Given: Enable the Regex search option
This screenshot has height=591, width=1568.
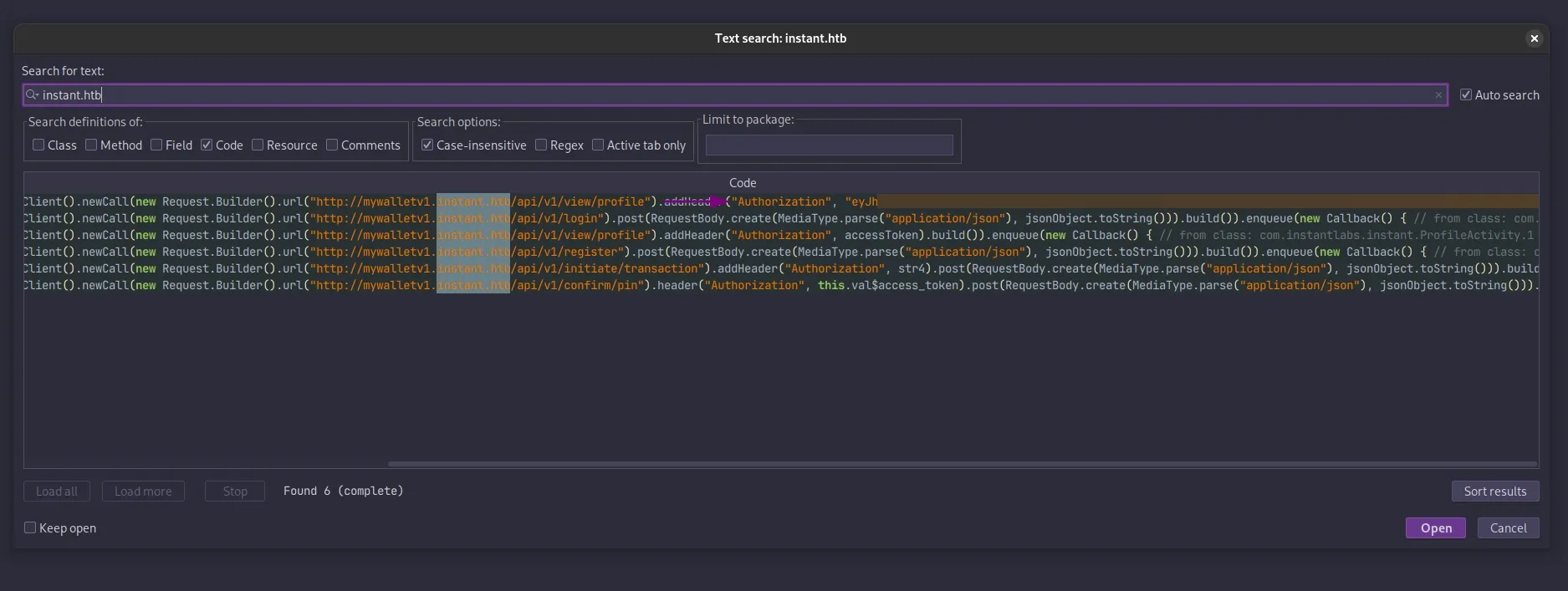Looking at the screenshot, I should point(541,145).
